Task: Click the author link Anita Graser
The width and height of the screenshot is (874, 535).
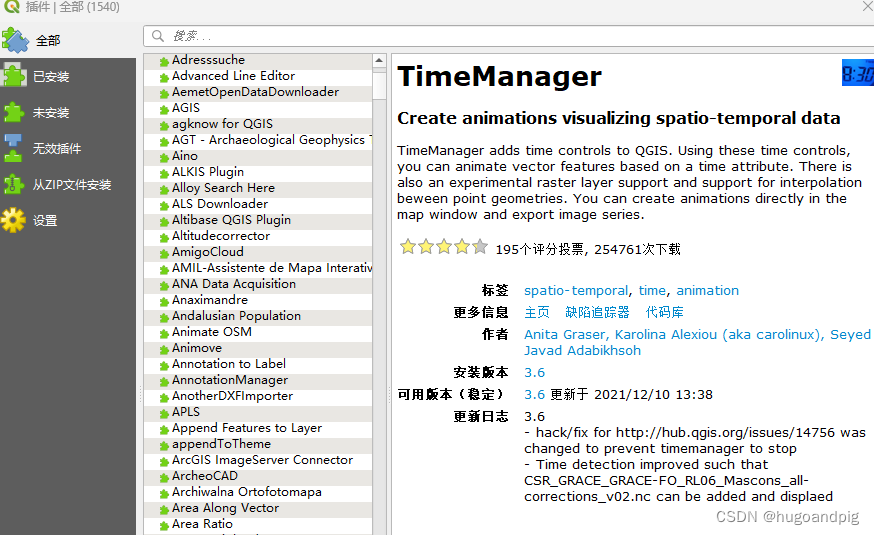Action: 564,334
